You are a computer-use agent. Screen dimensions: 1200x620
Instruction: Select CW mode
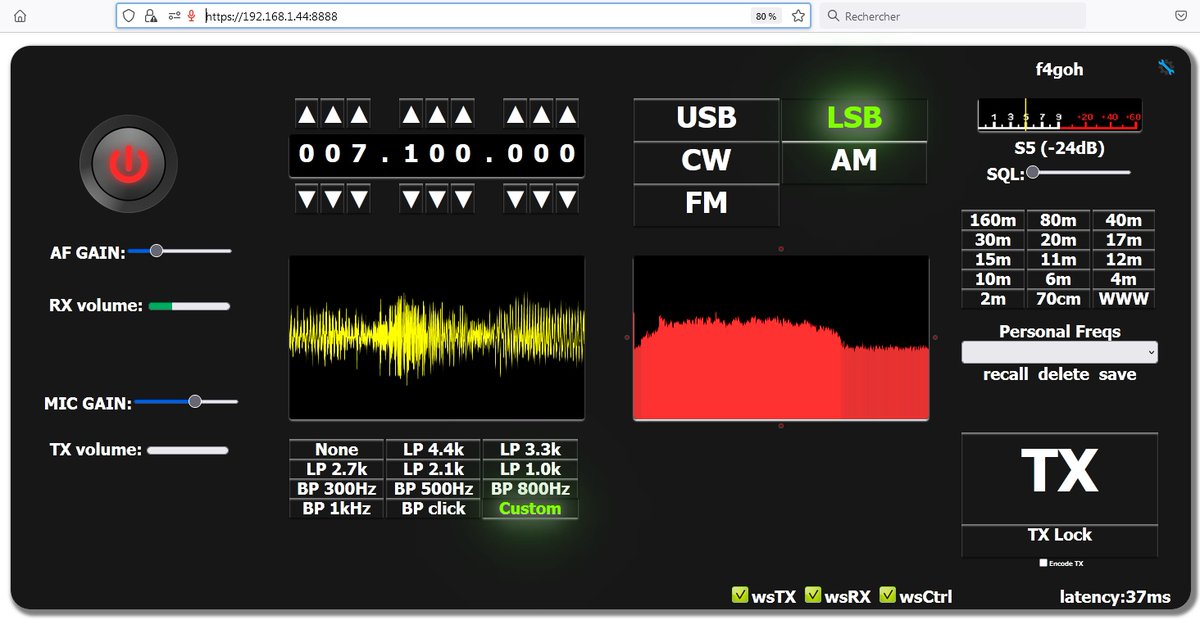(706, 161)
